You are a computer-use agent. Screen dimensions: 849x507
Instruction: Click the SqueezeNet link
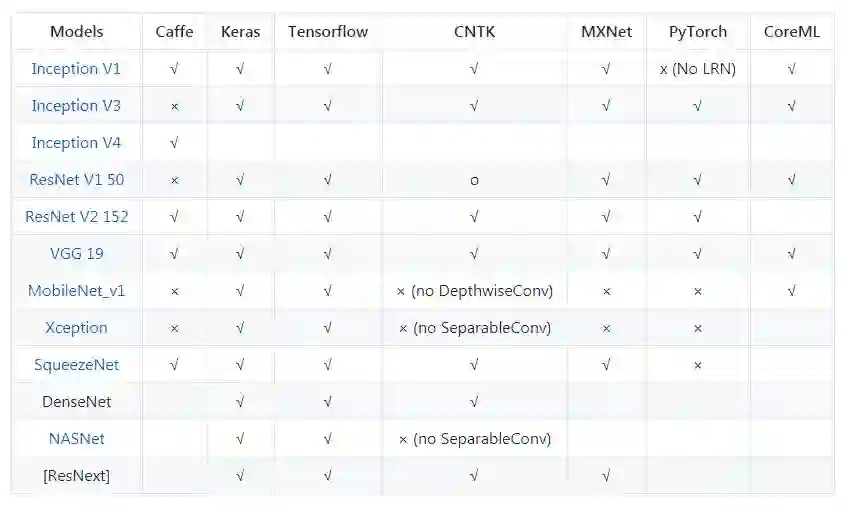pyautogui.click(x=76, y=365)
